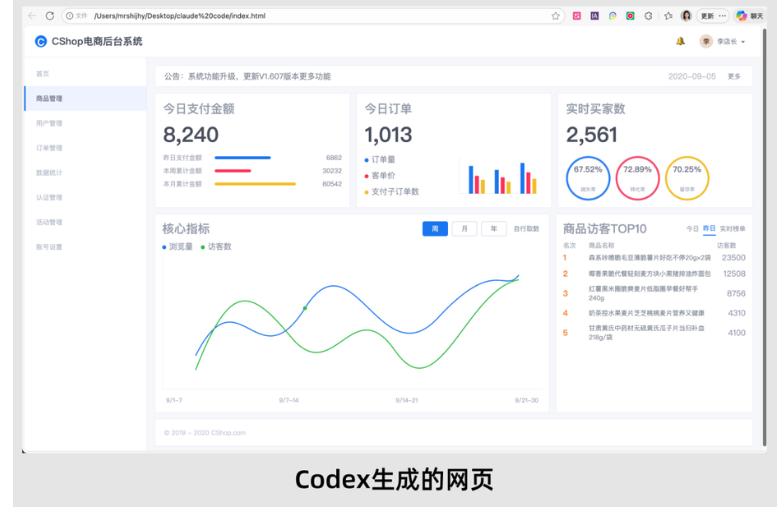Open 订单管理 in the sidebar
The height and width of the screenshot is (510, 782).
49,148
